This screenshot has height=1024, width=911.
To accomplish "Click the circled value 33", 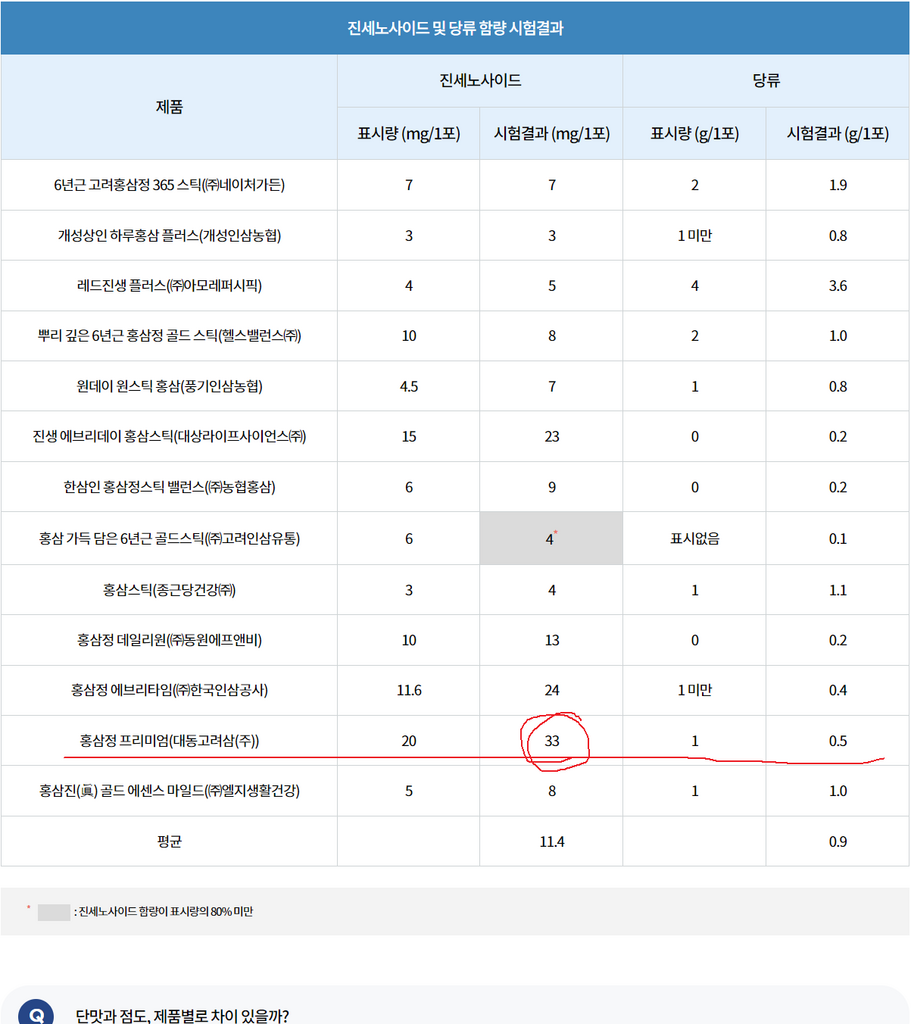I will tap(552, 741).
